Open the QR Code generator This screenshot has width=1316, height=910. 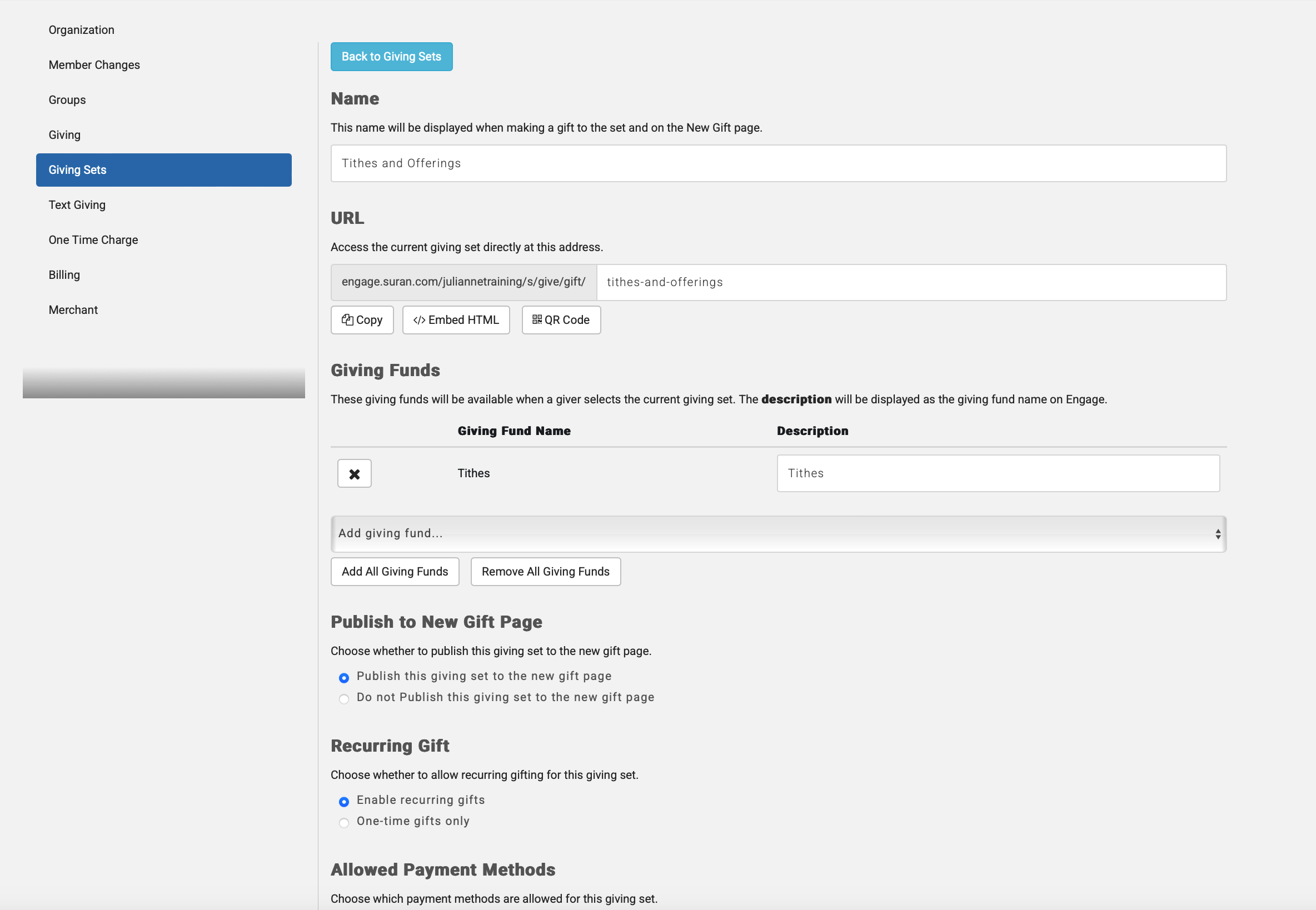tap(561, 320)
